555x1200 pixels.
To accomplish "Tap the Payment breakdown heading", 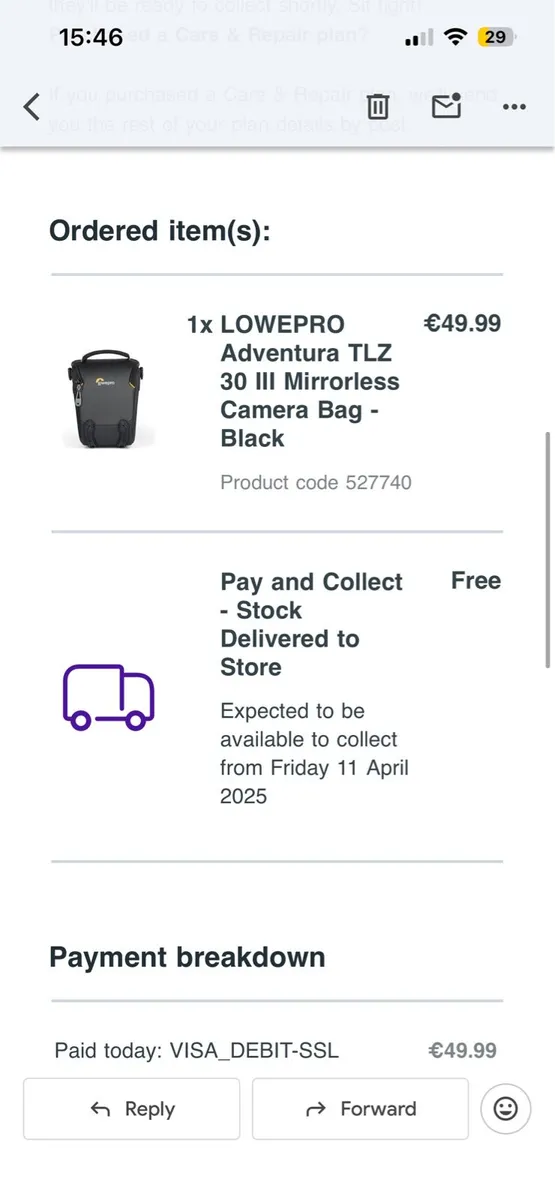I will click(187, 957).
